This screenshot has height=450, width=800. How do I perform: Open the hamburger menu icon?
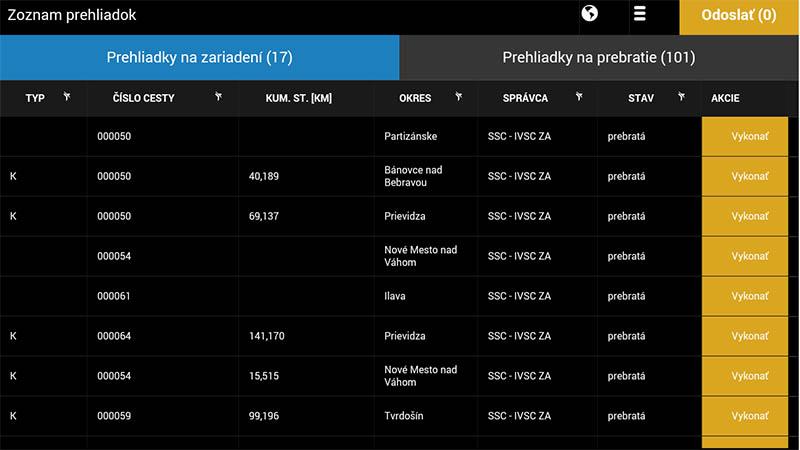coord(639,13)
